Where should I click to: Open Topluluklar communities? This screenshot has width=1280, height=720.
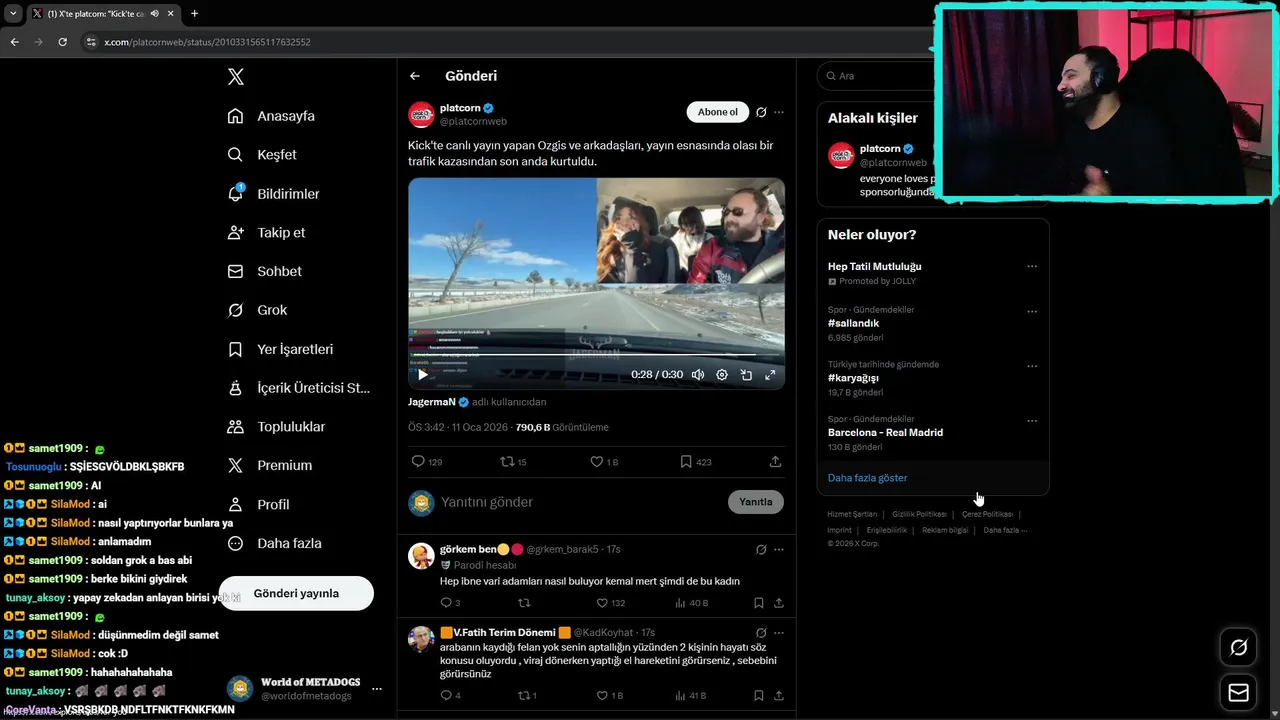[276, 427]
